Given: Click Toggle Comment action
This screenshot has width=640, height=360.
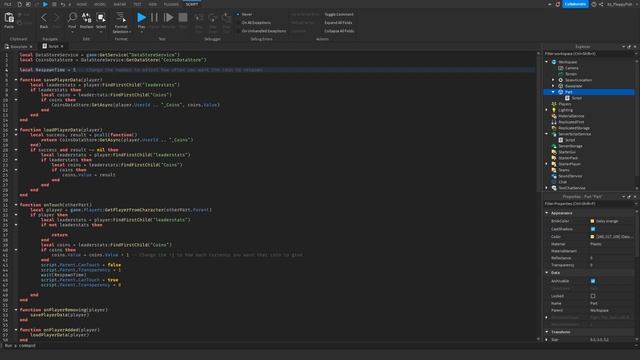Looking at the screenshot, I should (339, 14).
